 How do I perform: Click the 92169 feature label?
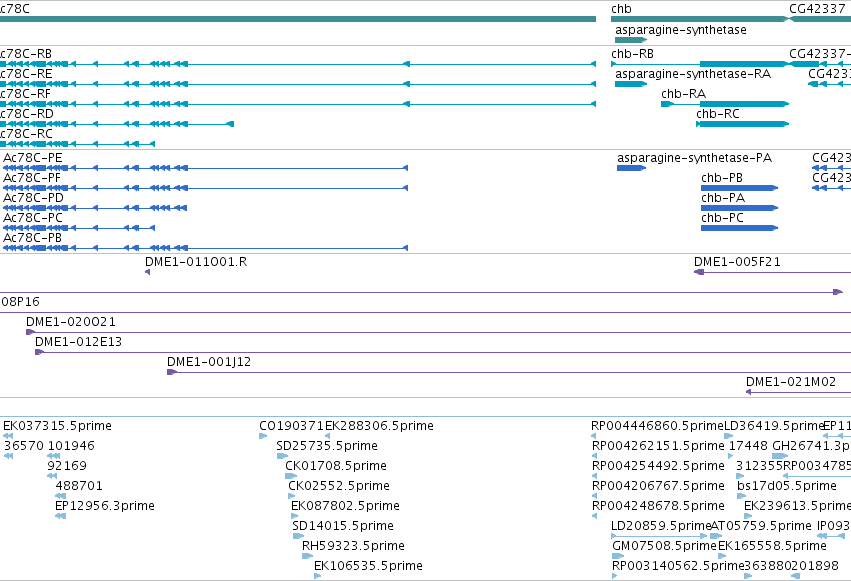67,465
